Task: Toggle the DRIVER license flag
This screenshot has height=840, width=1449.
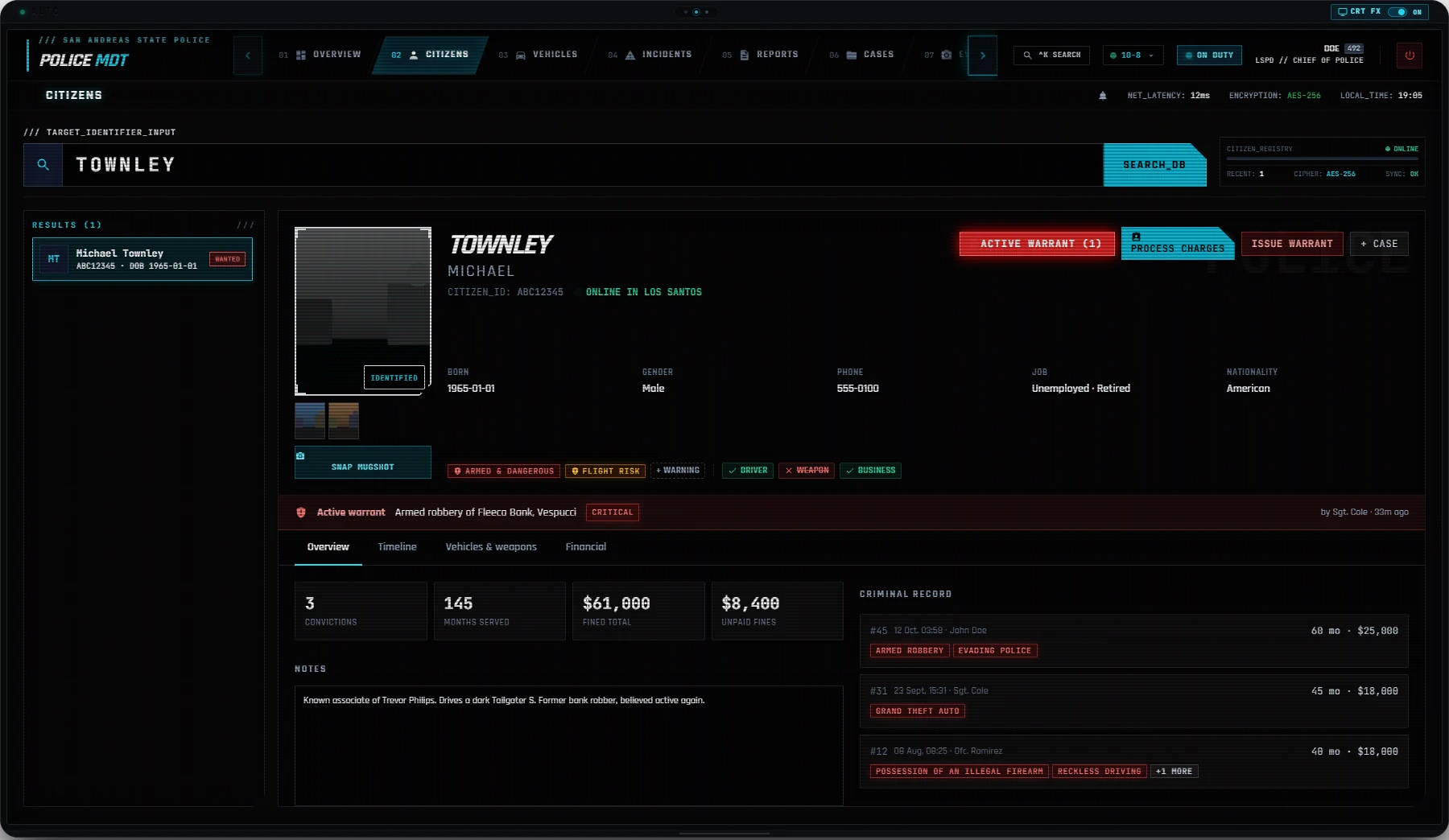Action: coord(748,471)
